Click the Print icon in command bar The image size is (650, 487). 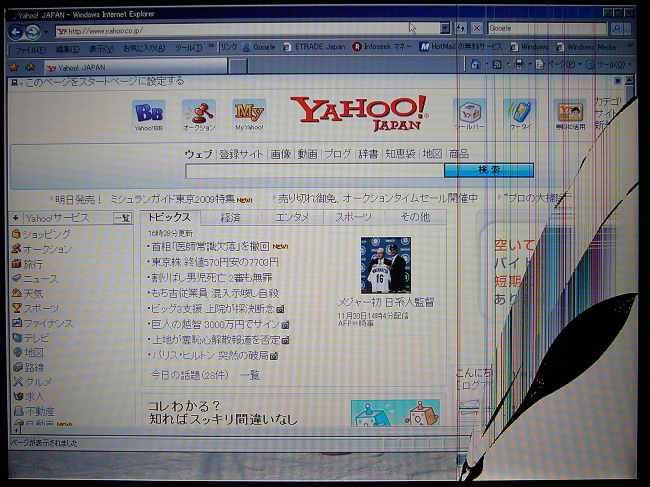pyautogui.click(x=519, y=64)
